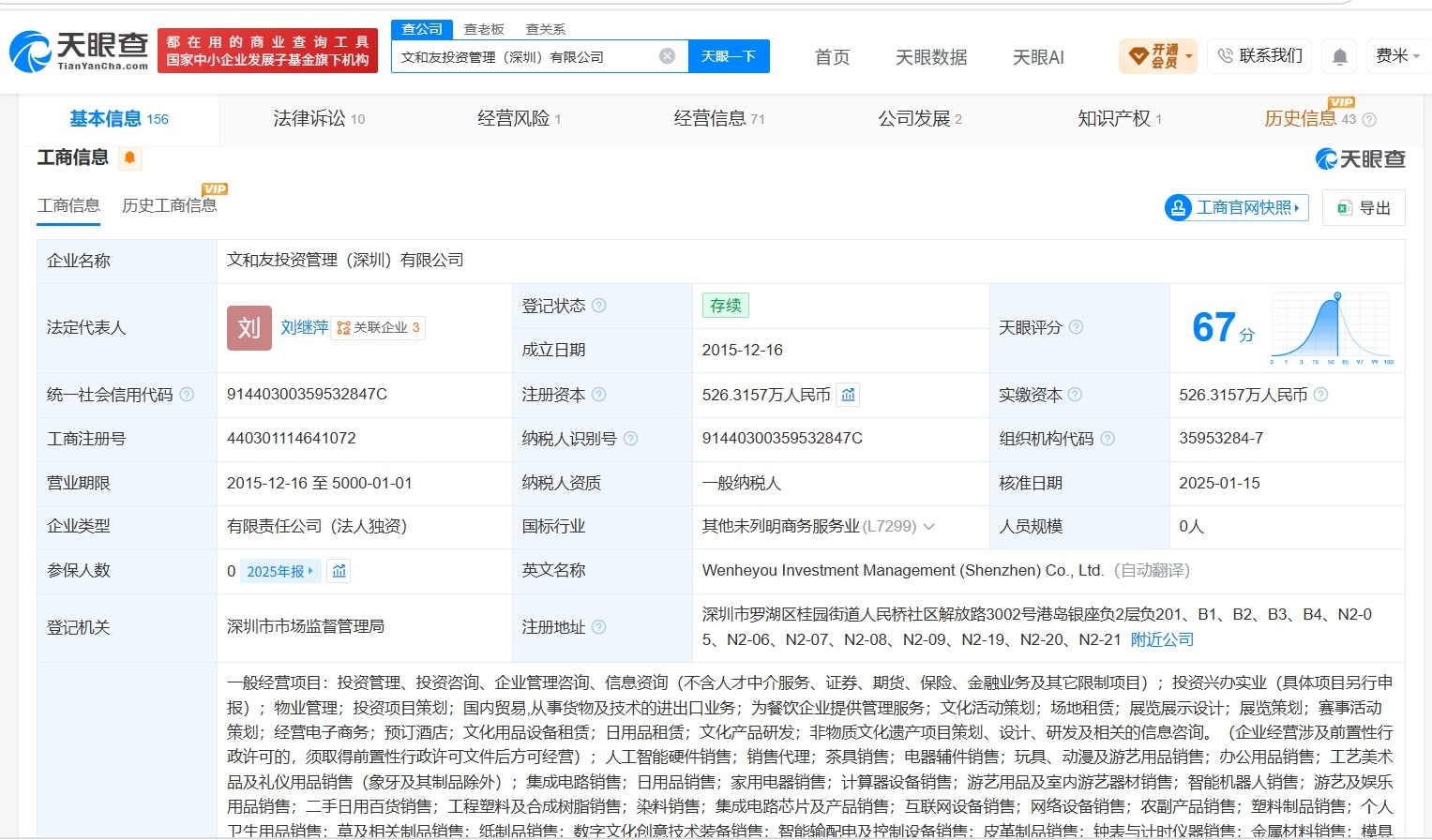Open the 2025年报 annual report button

click(x=279, y=571)
